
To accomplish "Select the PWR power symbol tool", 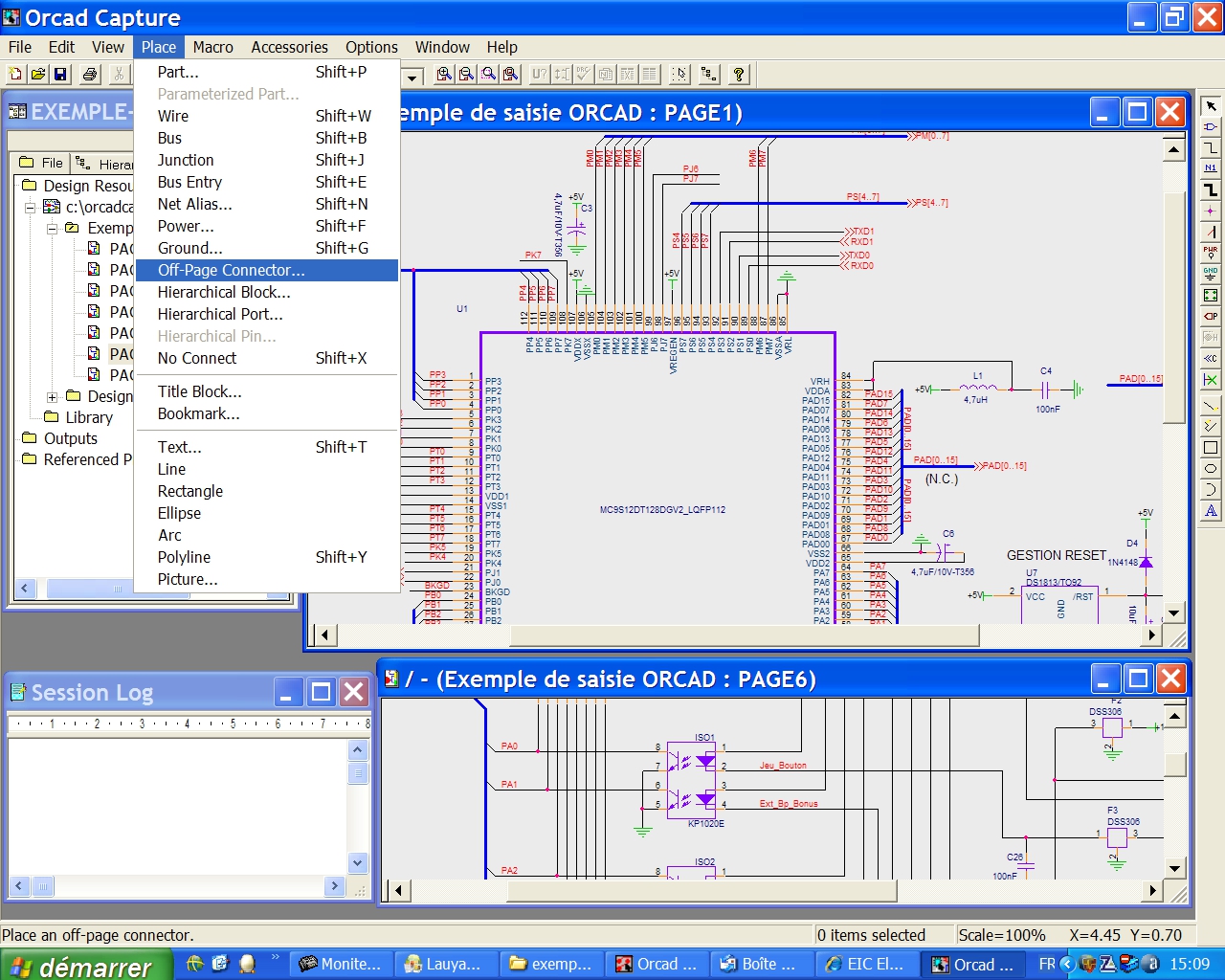I will point(1211,253).
